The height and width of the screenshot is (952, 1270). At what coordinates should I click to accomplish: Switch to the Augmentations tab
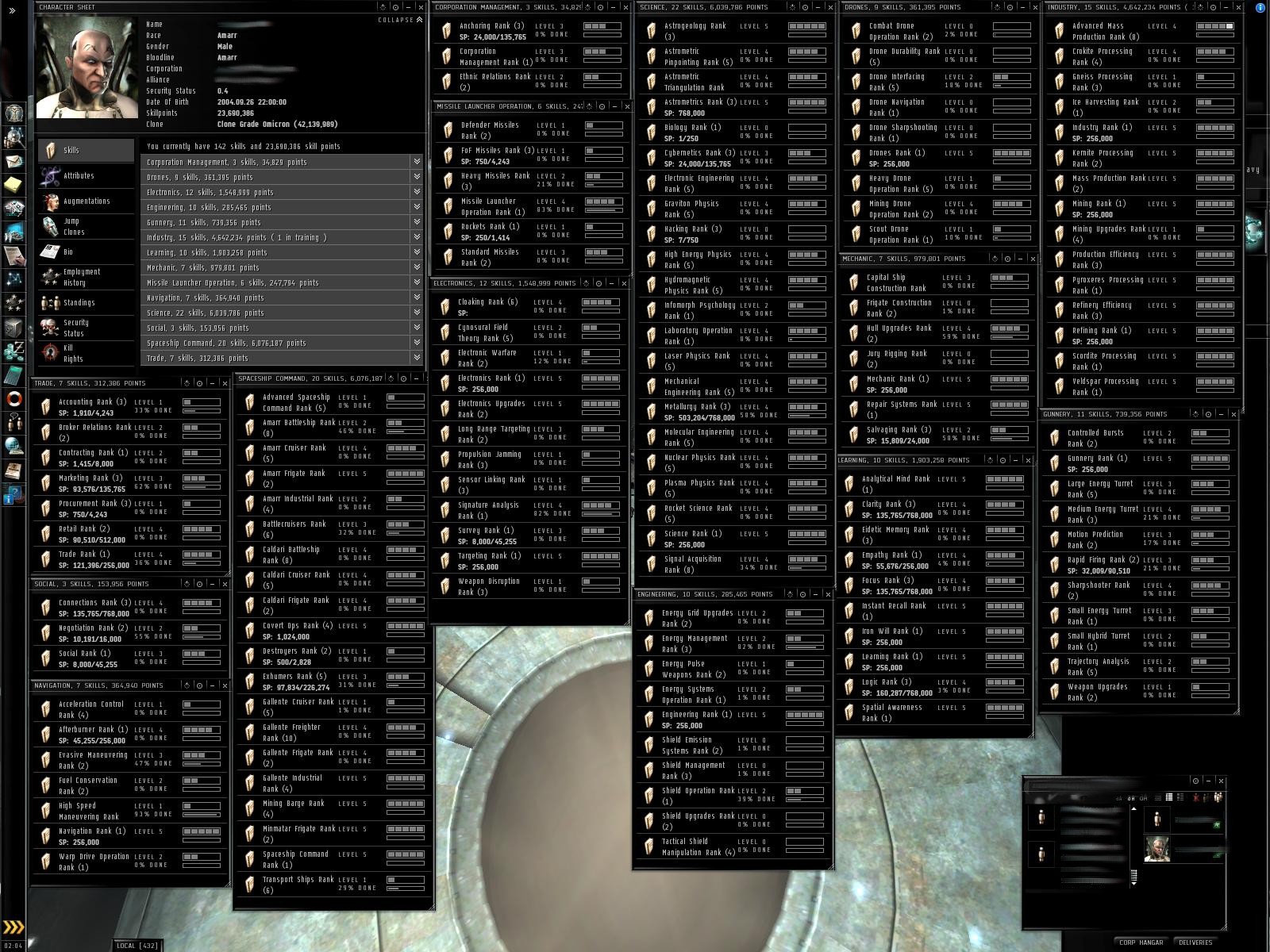coord(87,201)
